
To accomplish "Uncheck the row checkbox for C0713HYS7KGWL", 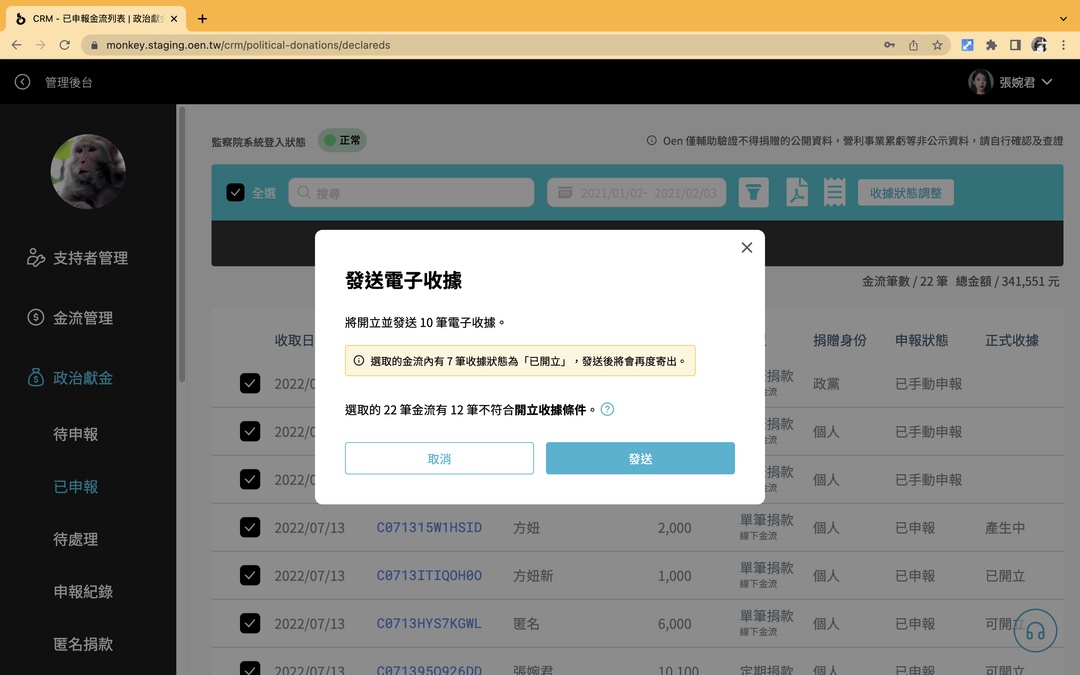I will click(x=250, y=623).
